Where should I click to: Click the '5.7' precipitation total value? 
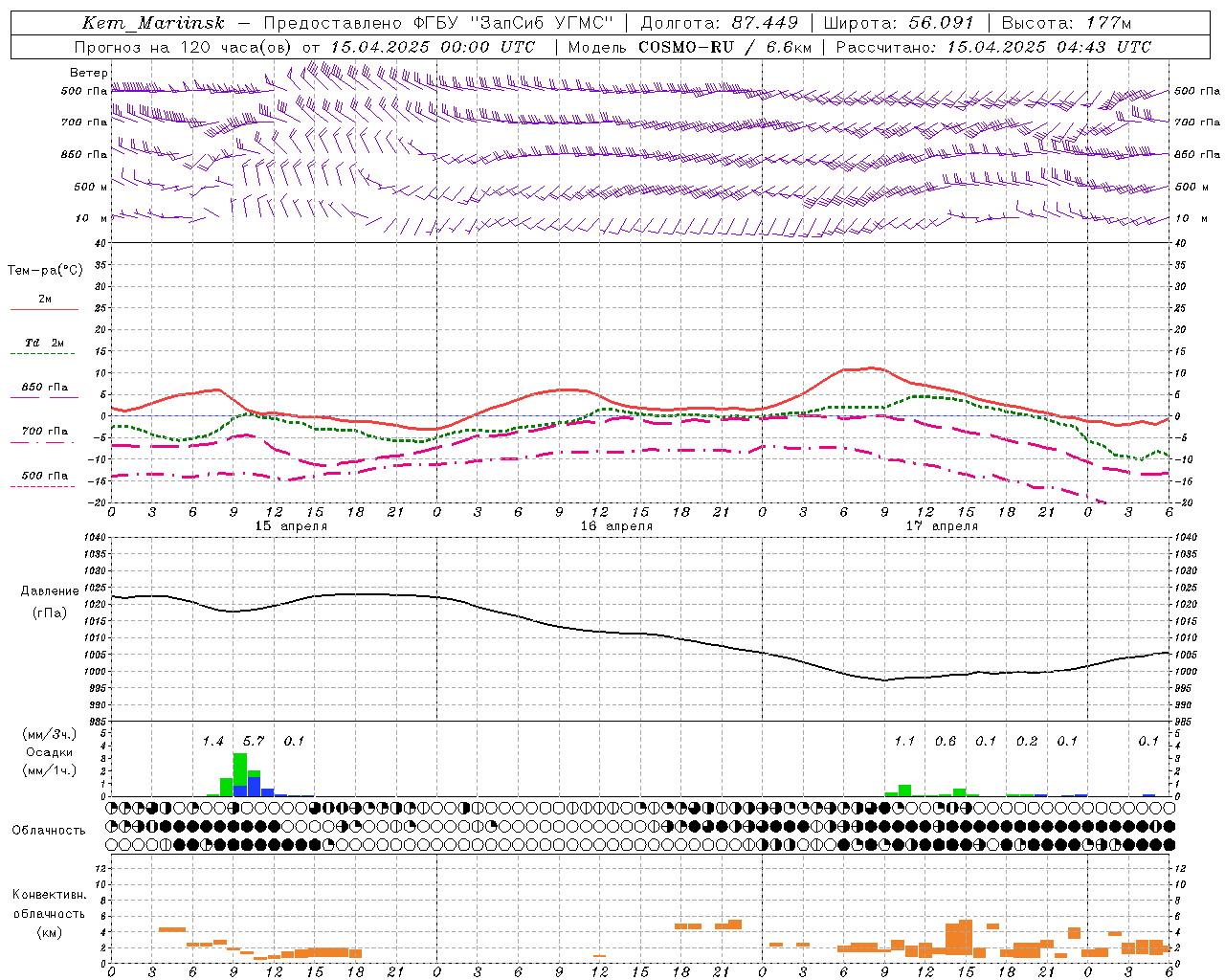click(254, 741)
